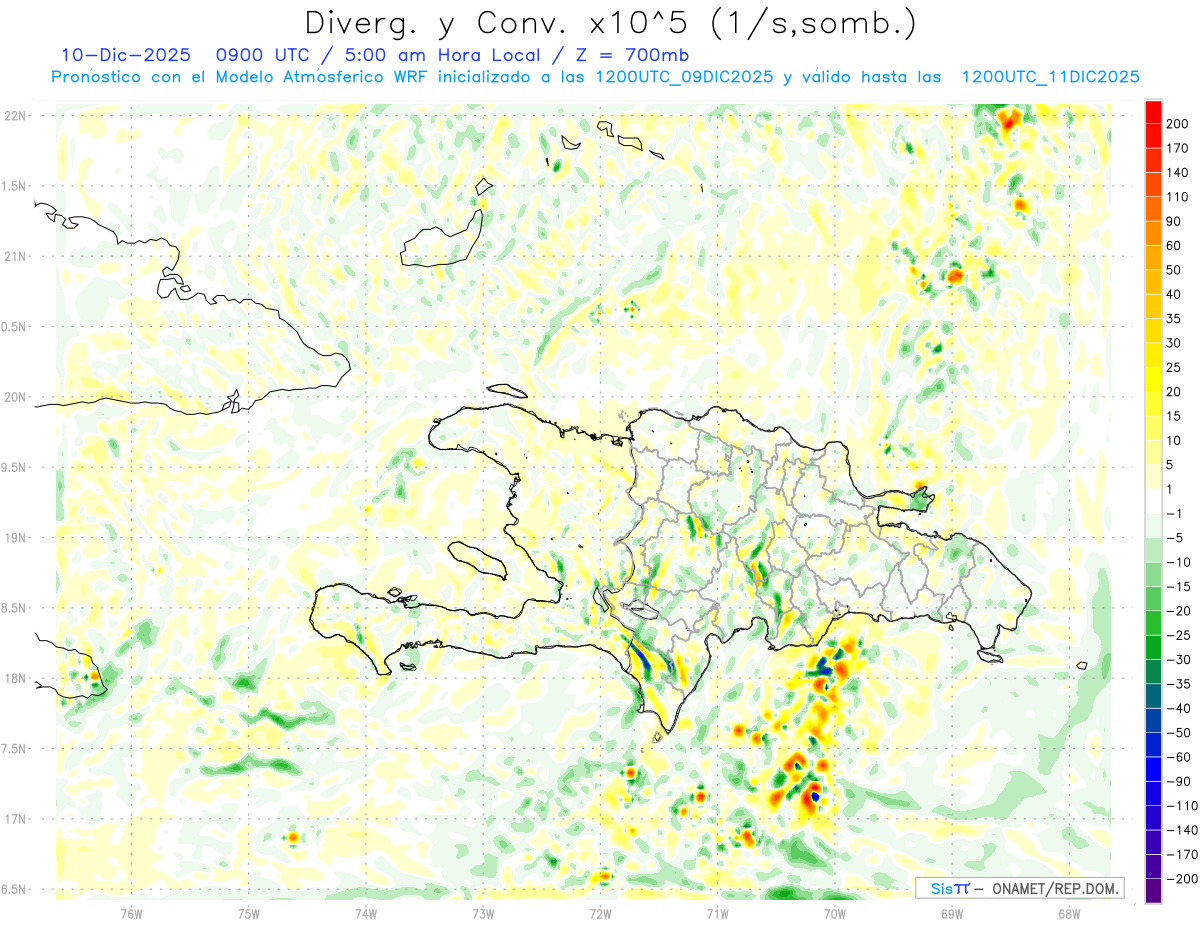Click the green swatch between -20 and -25

click(x=1153, y=623)
